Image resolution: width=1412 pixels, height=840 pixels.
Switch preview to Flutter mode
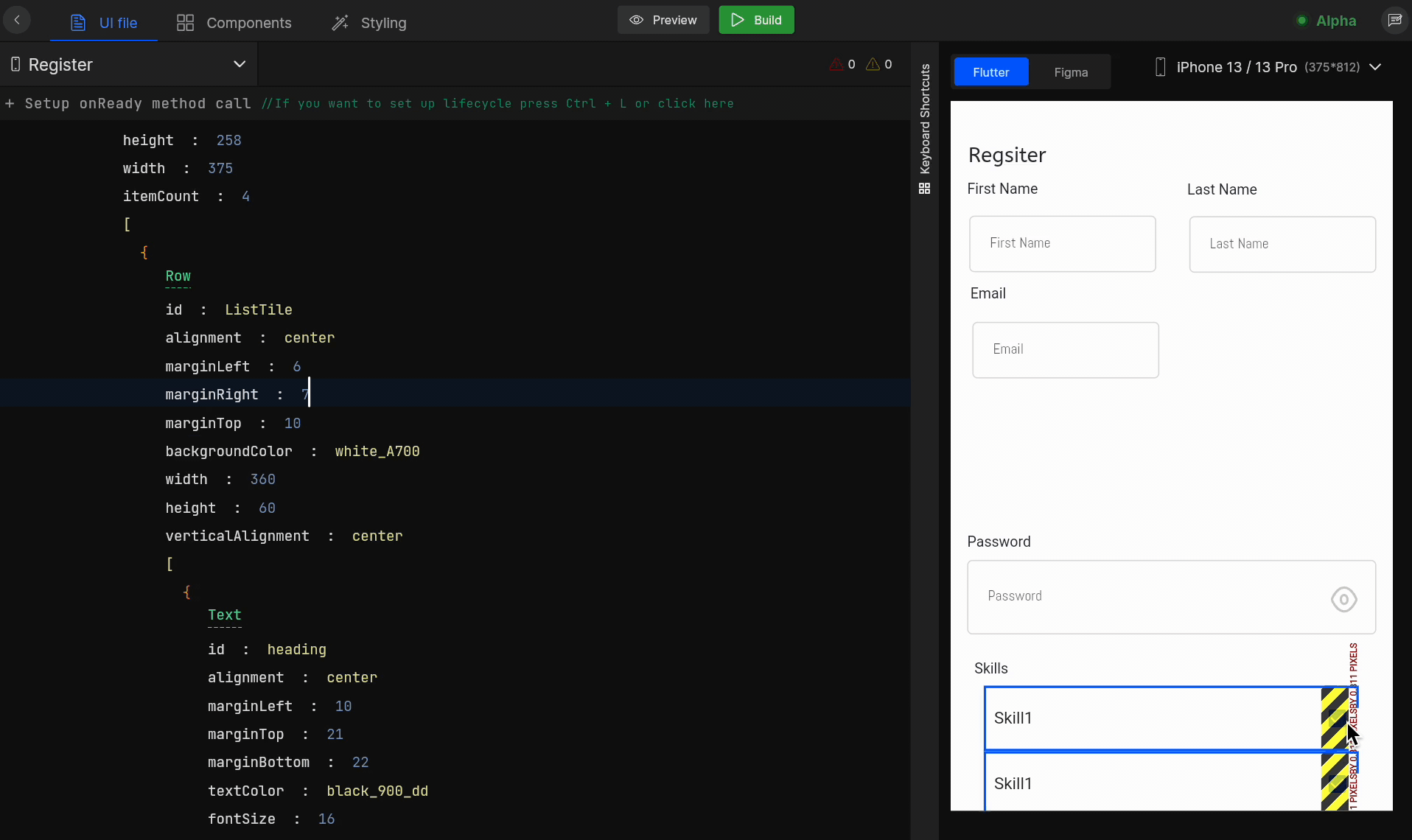[990, 72]
